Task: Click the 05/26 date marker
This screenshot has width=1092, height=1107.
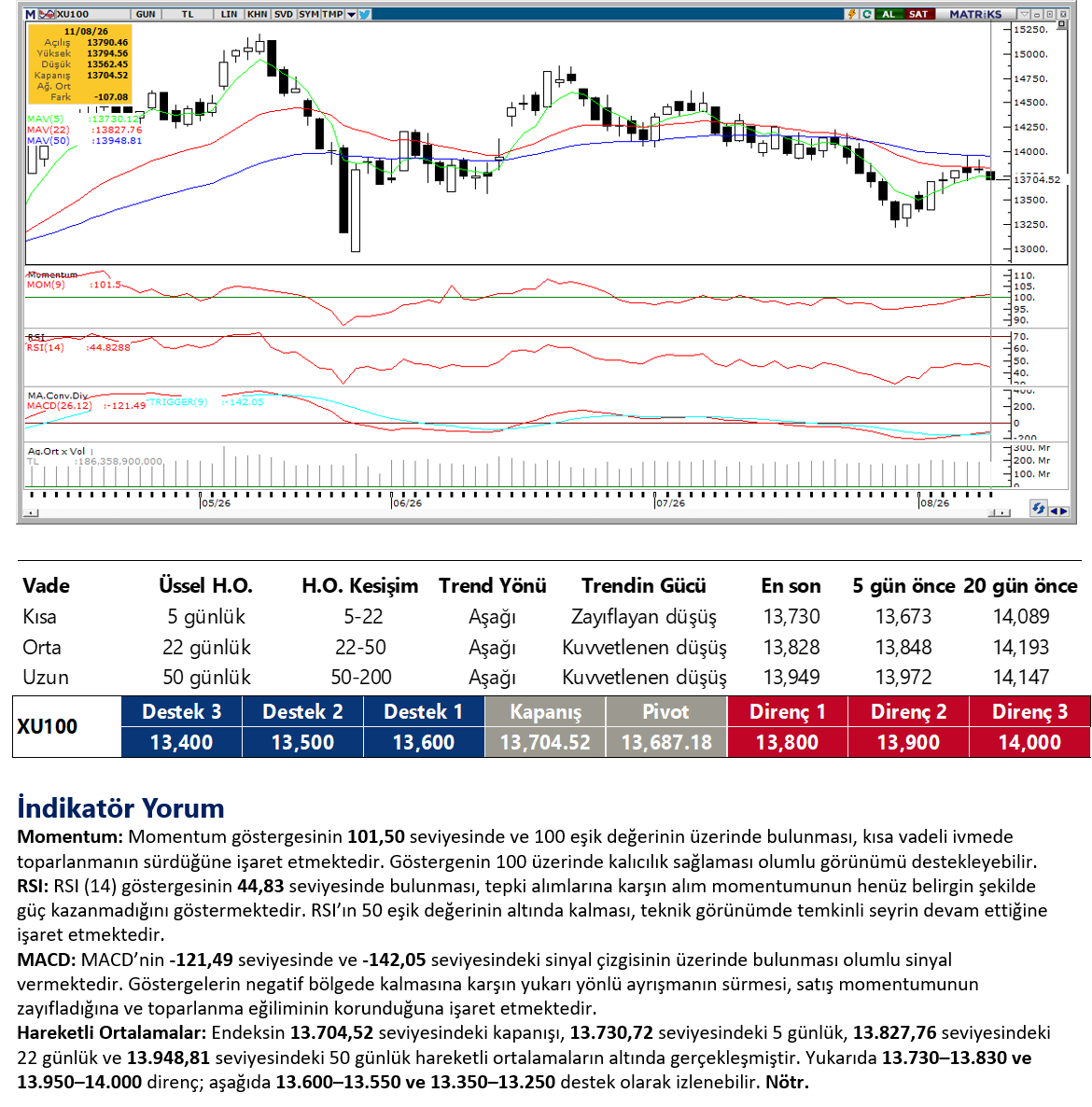Action: tap(216, 503)
